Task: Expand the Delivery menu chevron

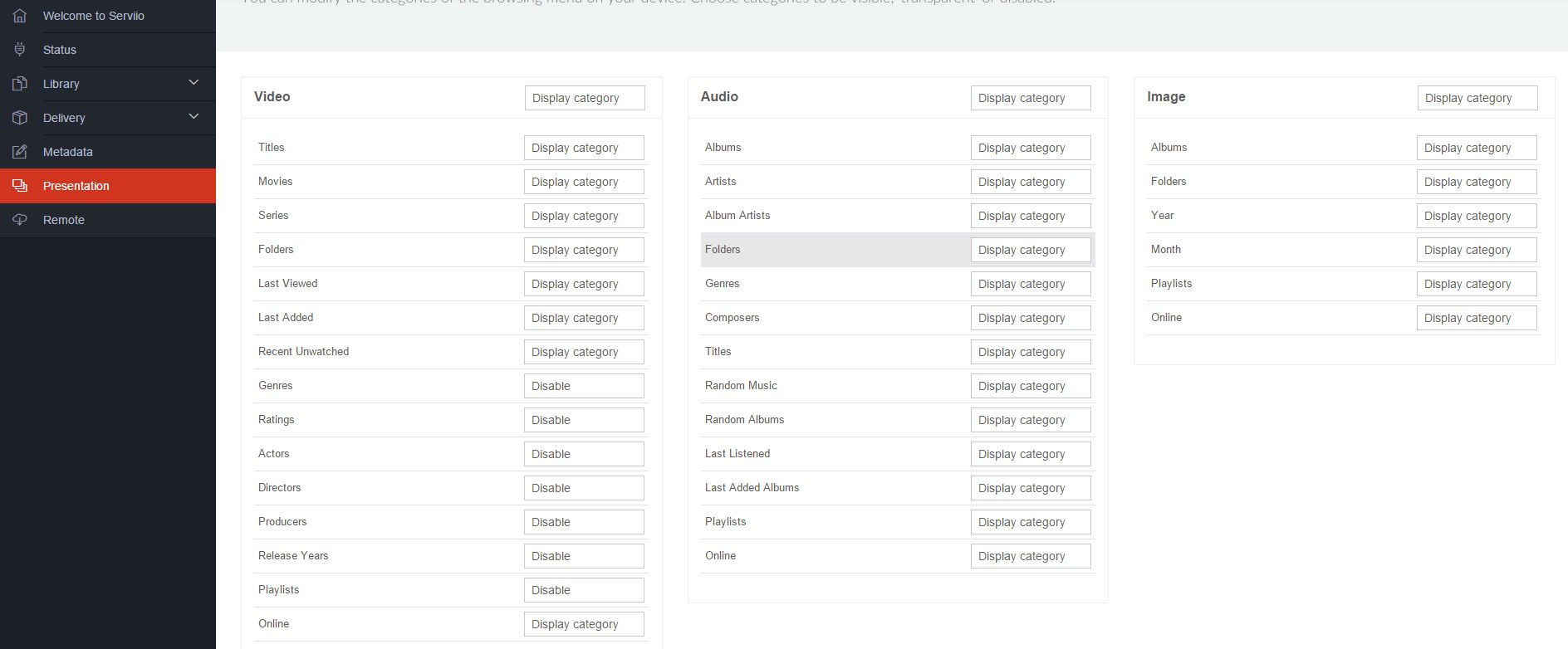Action: (194, 117)
